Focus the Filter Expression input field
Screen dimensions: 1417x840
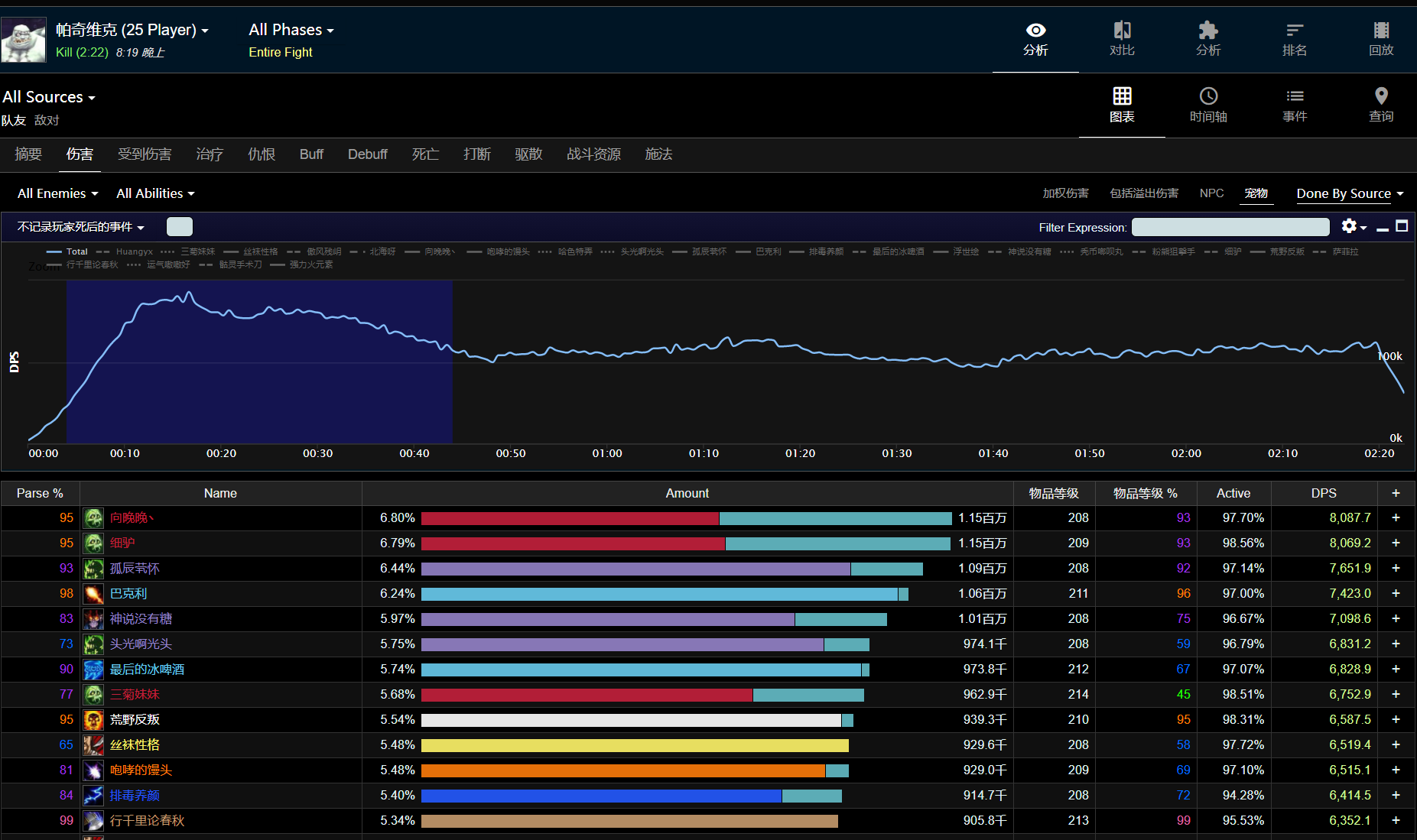[1230, 227]
